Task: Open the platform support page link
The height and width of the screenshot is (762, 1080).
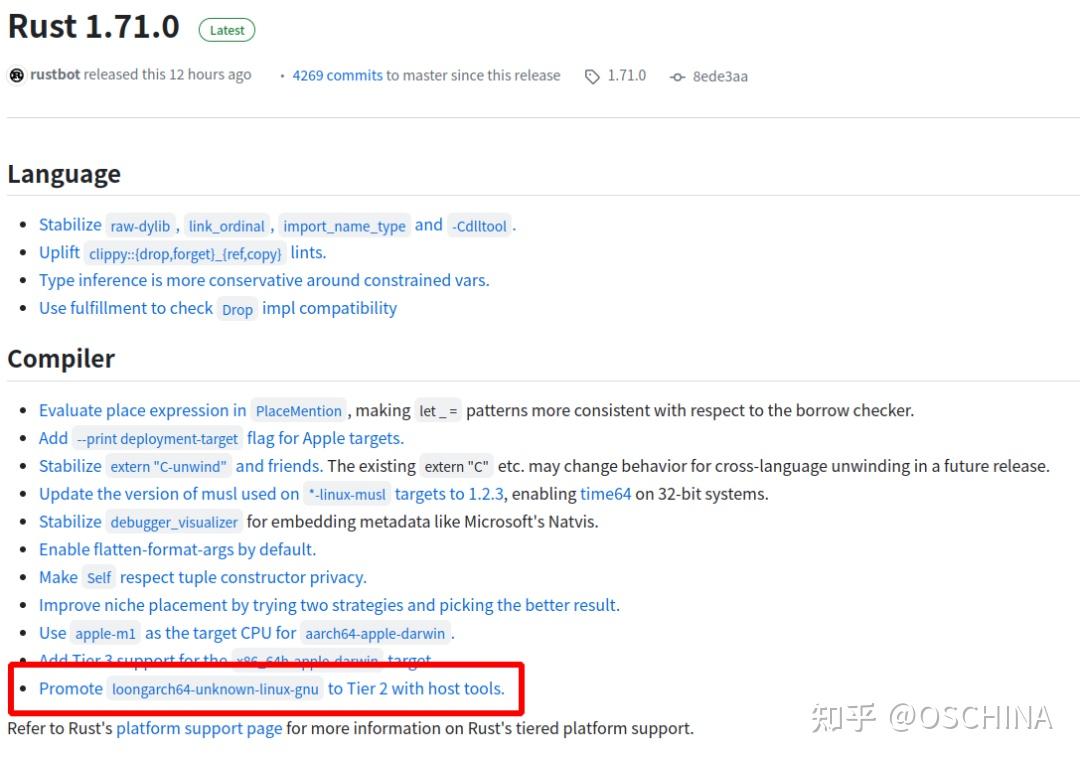Action: click(199, 729)
